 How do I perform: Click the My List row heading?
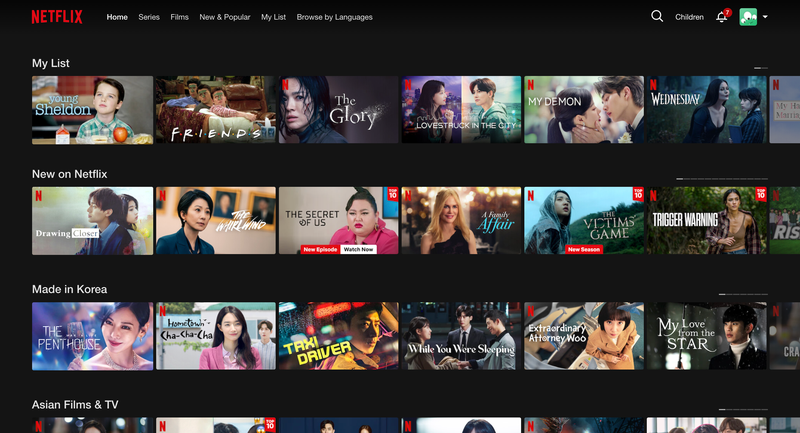(51, 63)
